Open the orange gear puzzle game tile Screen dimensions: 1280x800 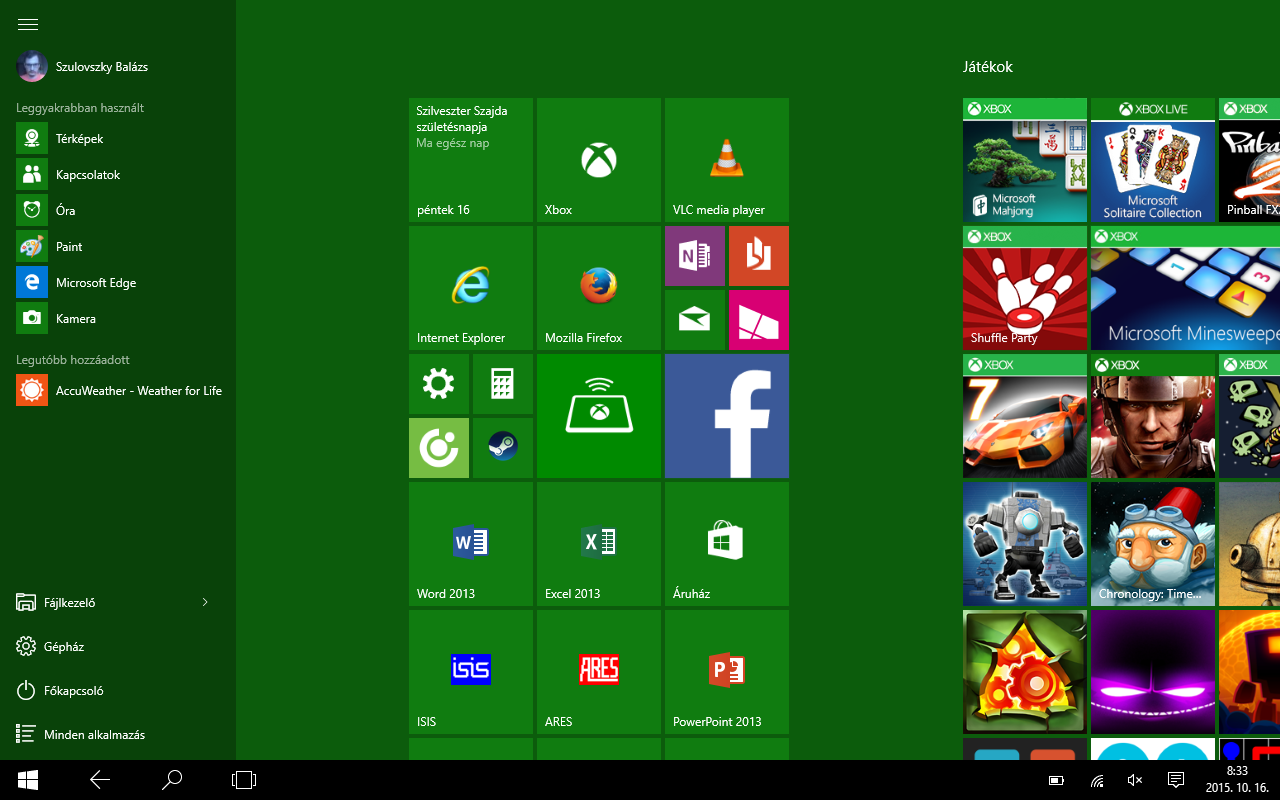pos(1025,672)
